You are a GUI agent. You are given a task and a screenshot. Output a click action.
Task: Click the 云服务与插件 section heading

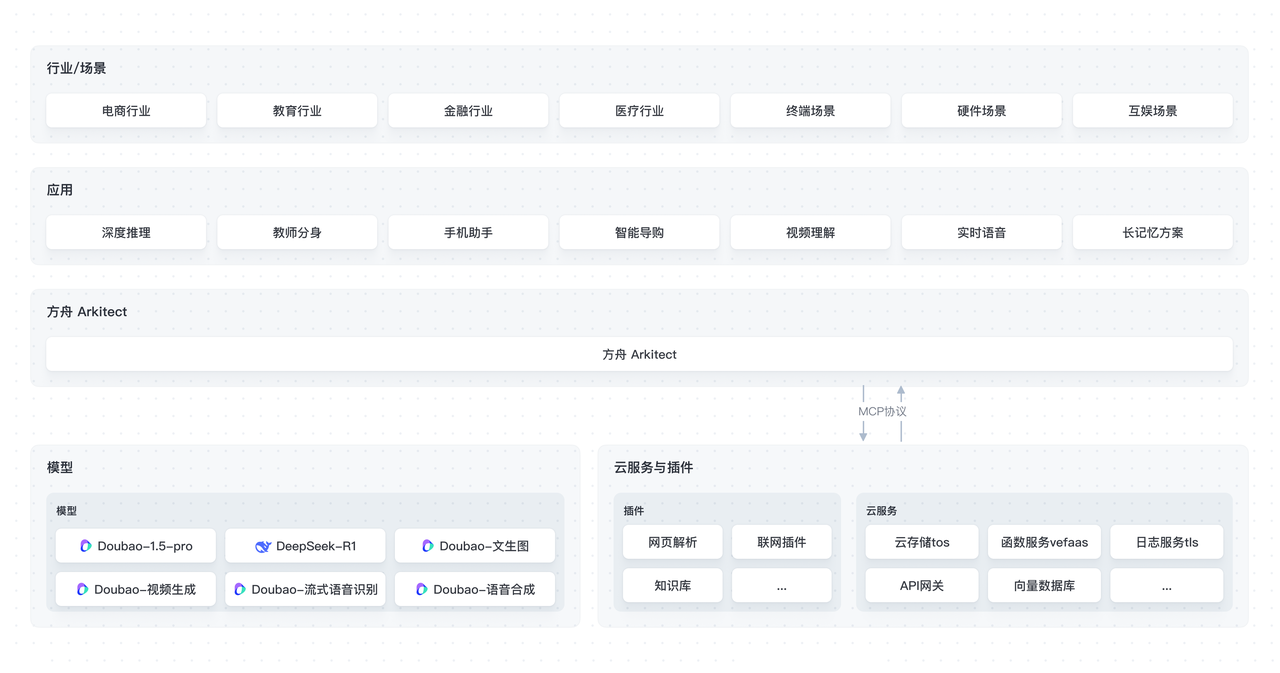[653, 467]
